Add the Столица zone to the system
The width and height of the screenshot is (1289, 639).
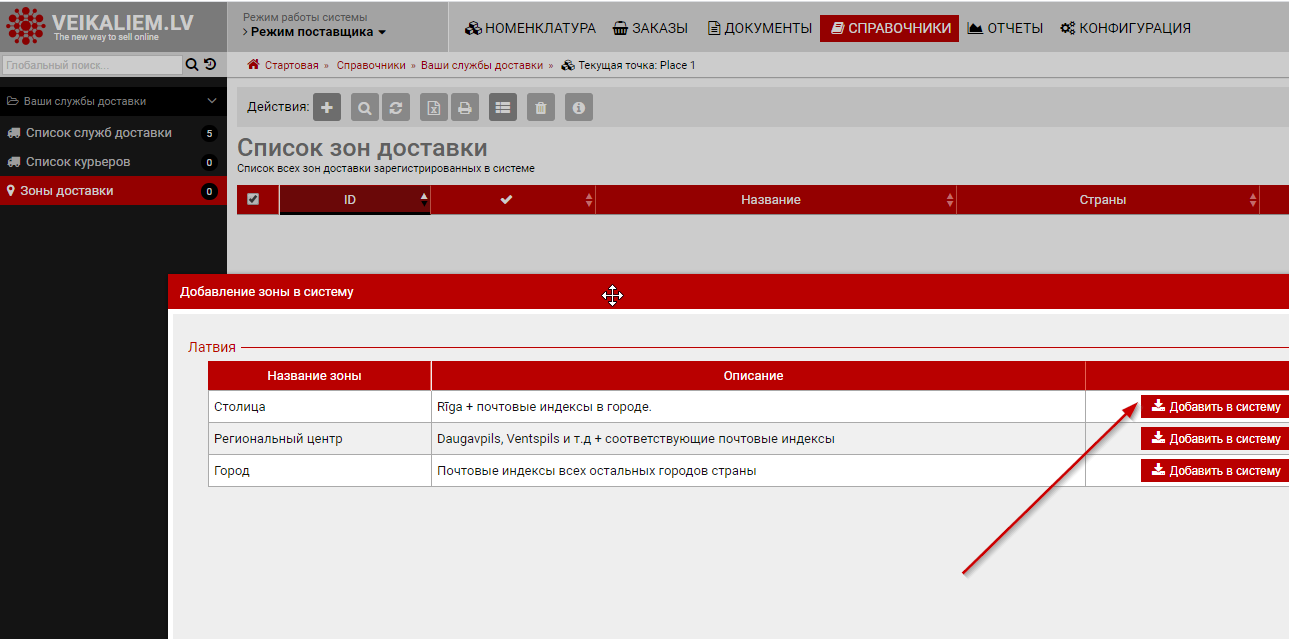pyautogui.click(x=1215, y=407)
